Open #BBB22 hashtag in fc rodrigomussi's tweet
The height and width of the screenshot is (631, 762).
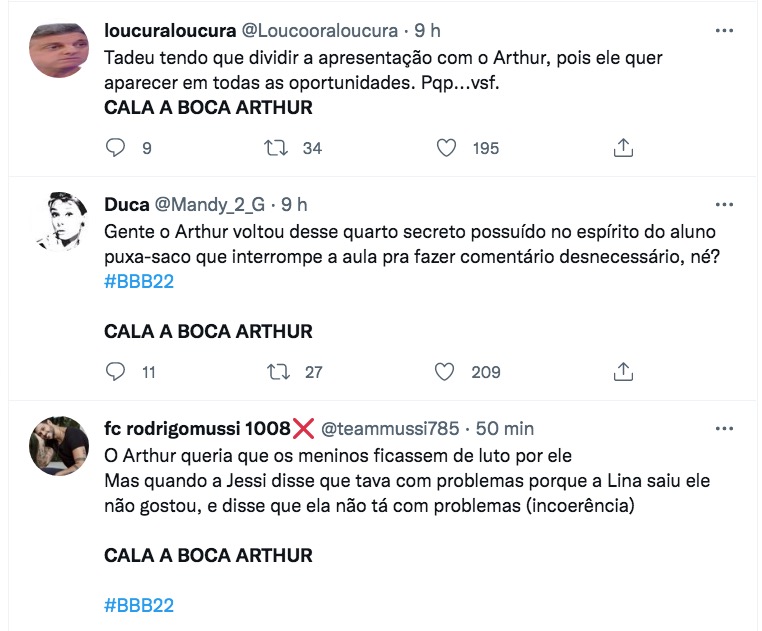pos(139,605)
